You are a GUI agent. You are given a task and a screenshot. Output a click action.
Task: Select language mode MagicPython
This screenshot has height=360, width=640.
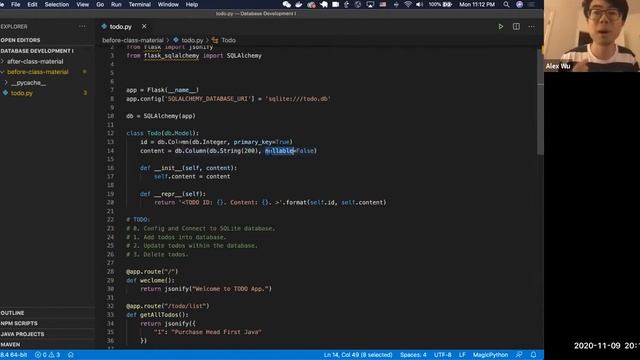pos(490,355)
